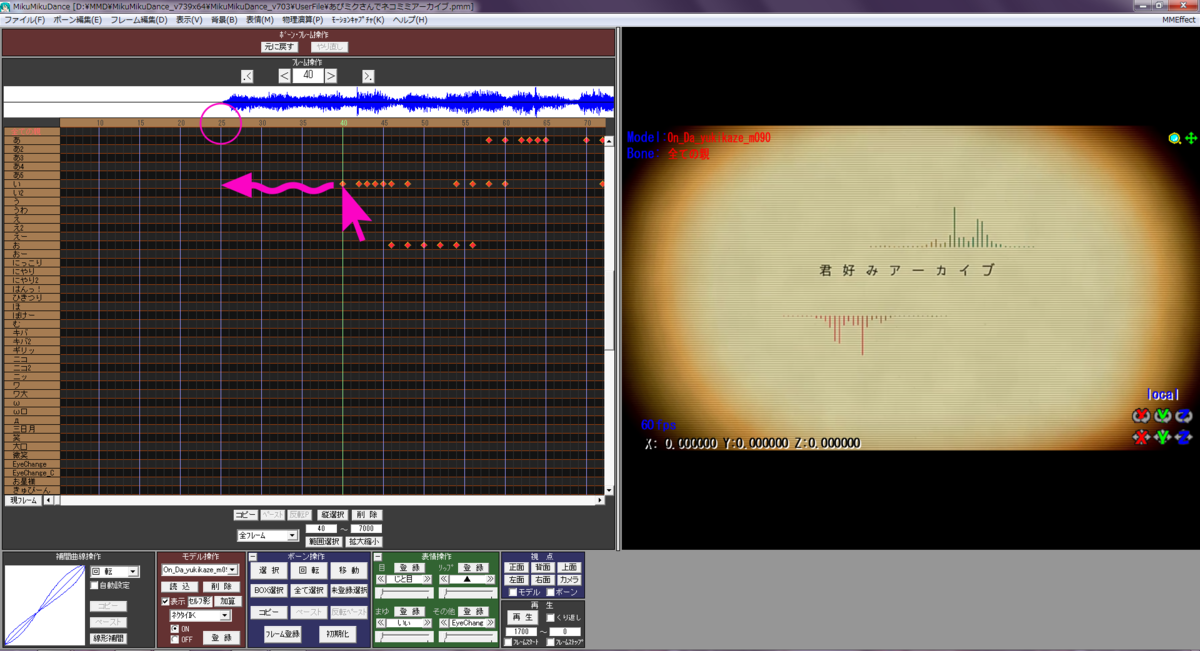Viewport: 1200px width, 651px height.
Task: Click the zoom magnifier icon in viewport
Action: click(1175, 138)
